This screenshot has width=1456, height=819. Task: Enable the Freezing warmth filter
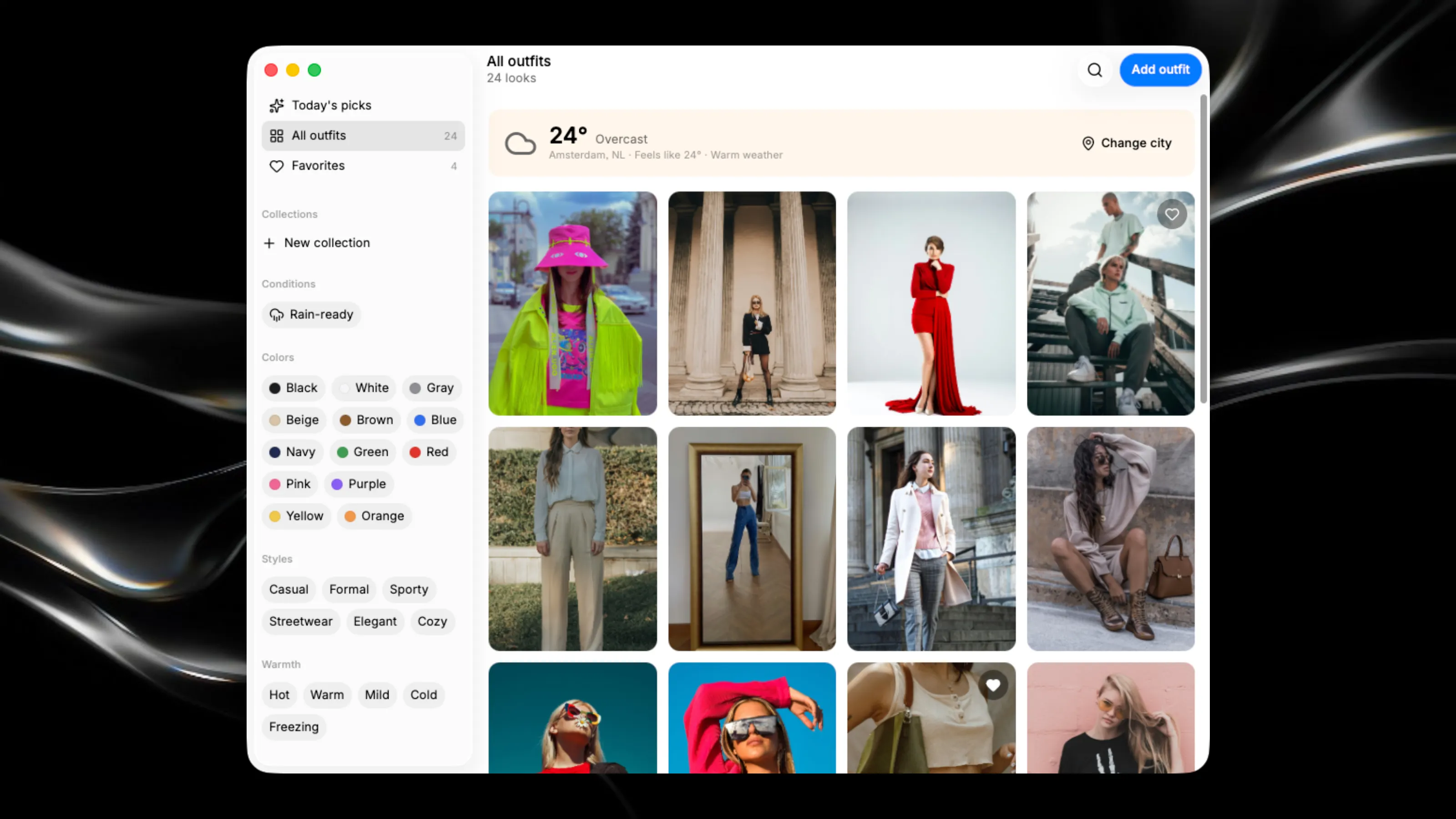pos(294,727)
